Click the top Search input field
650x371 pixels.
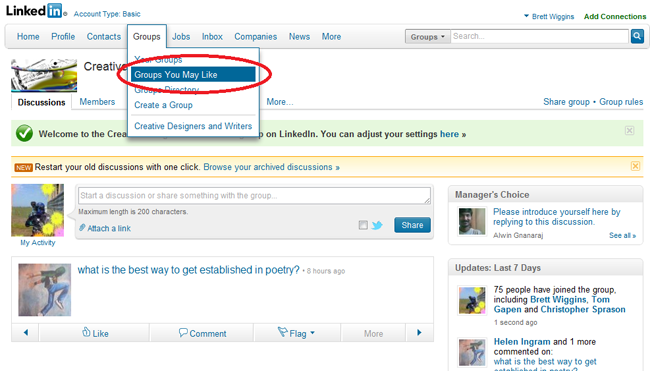click(x=539, y=36)
